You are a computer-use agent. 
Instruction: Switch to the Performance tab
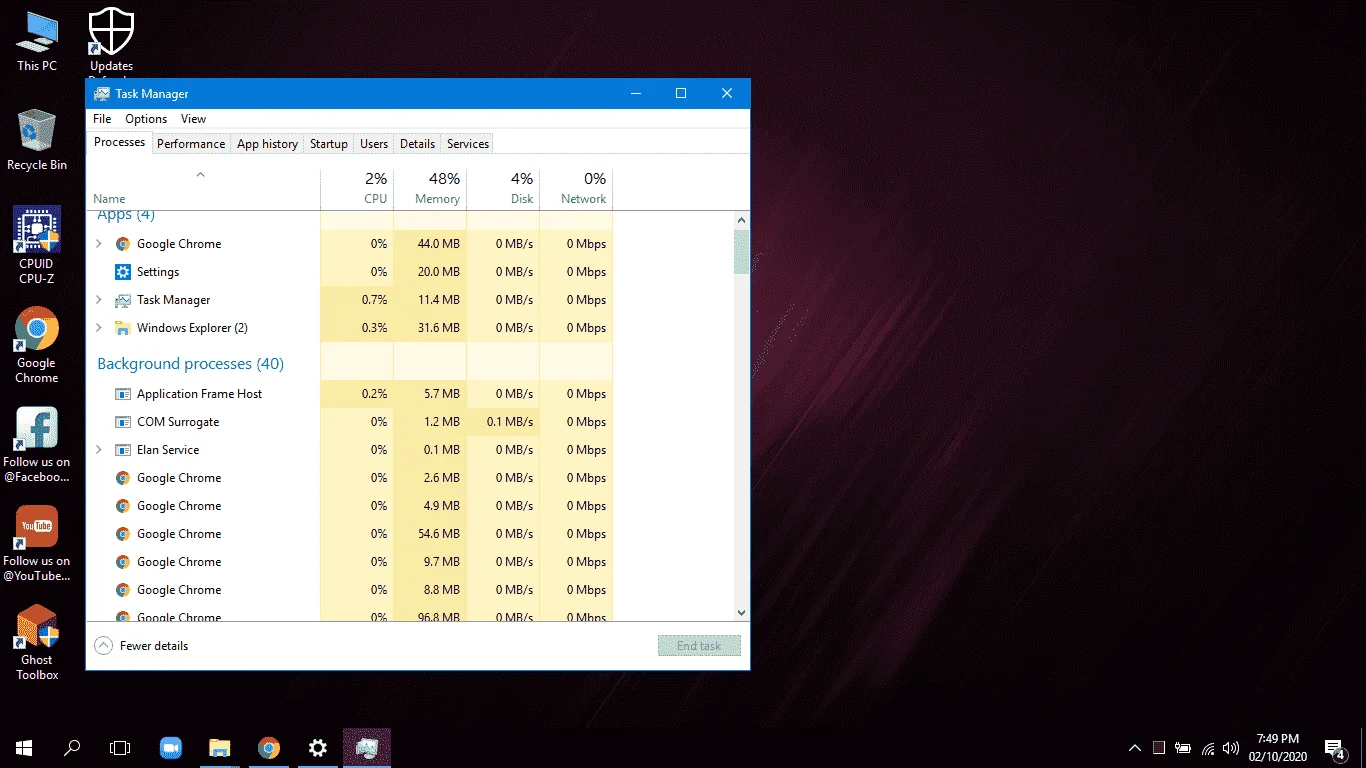(191, 144)
